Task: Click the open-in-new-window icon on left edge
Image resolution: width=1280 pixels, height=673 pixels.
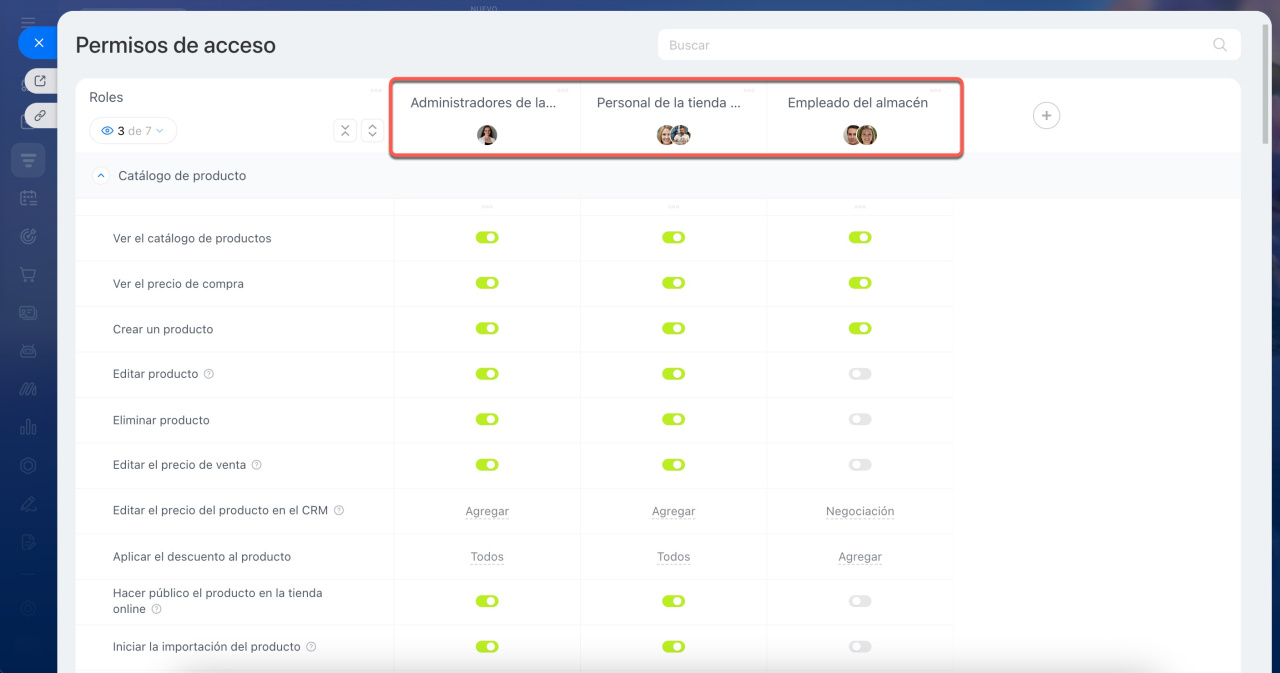Action: point(40,81)
